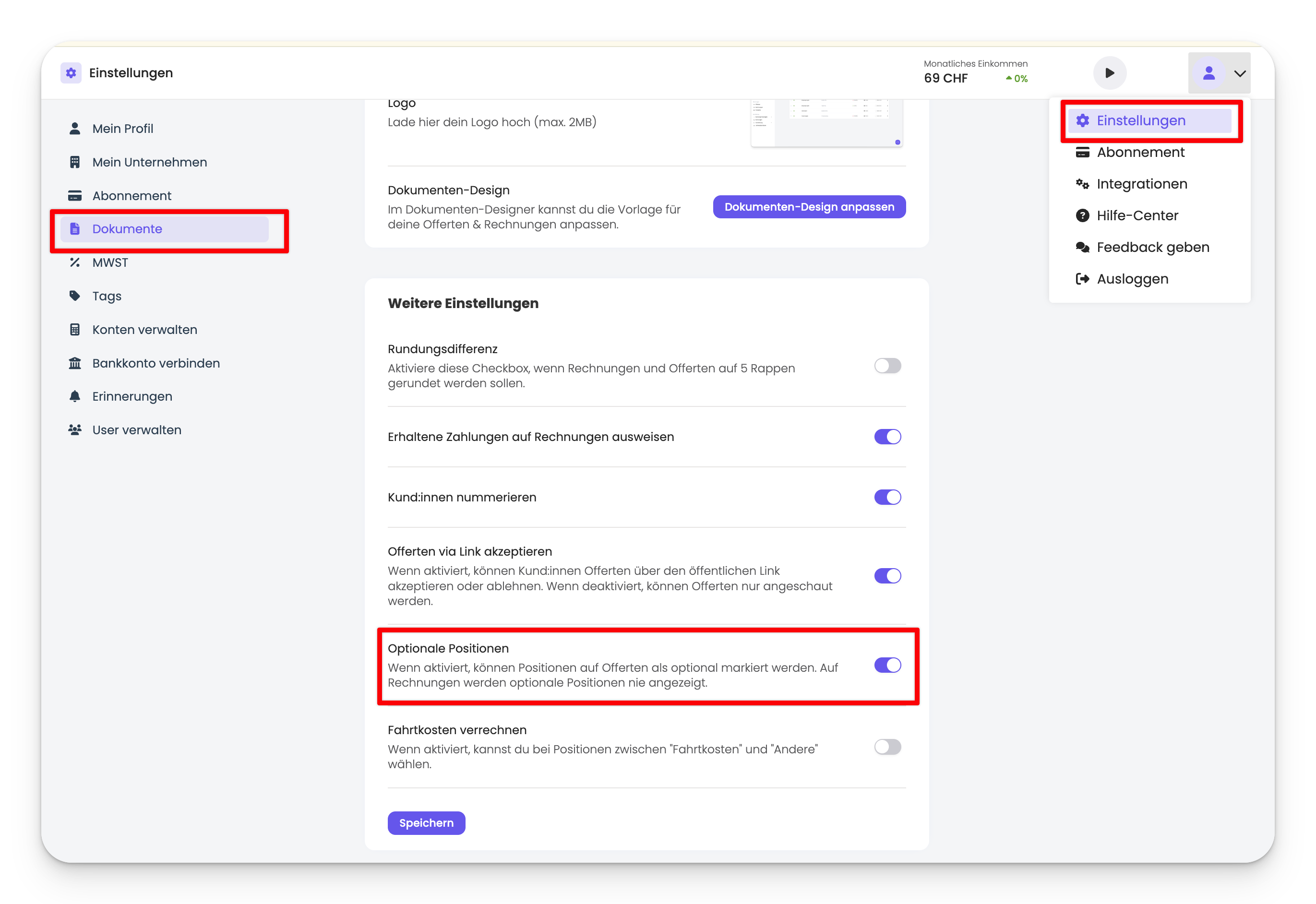Click the Tags label icon
Viewport: 1316px width, 904px height.
74,296
